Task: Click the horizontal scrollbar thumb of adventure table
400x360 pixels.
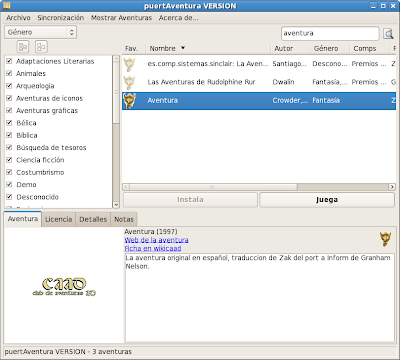Action: pyautogui.click(x=213, y=187)
